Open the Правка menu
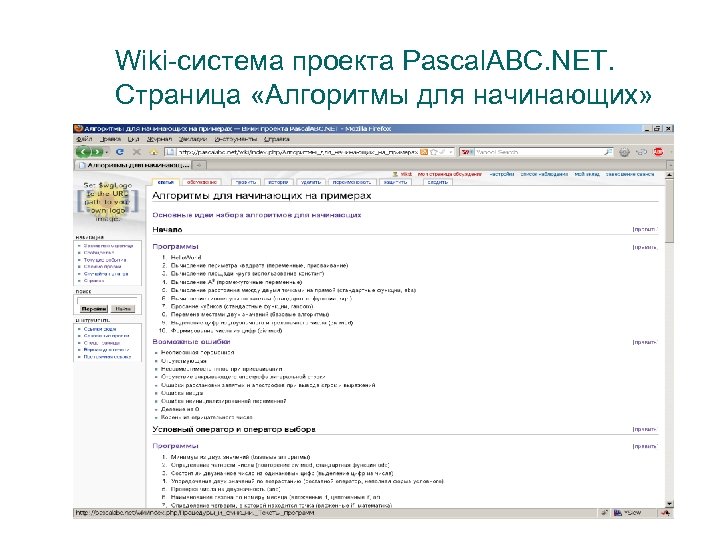 coord(110,139)
